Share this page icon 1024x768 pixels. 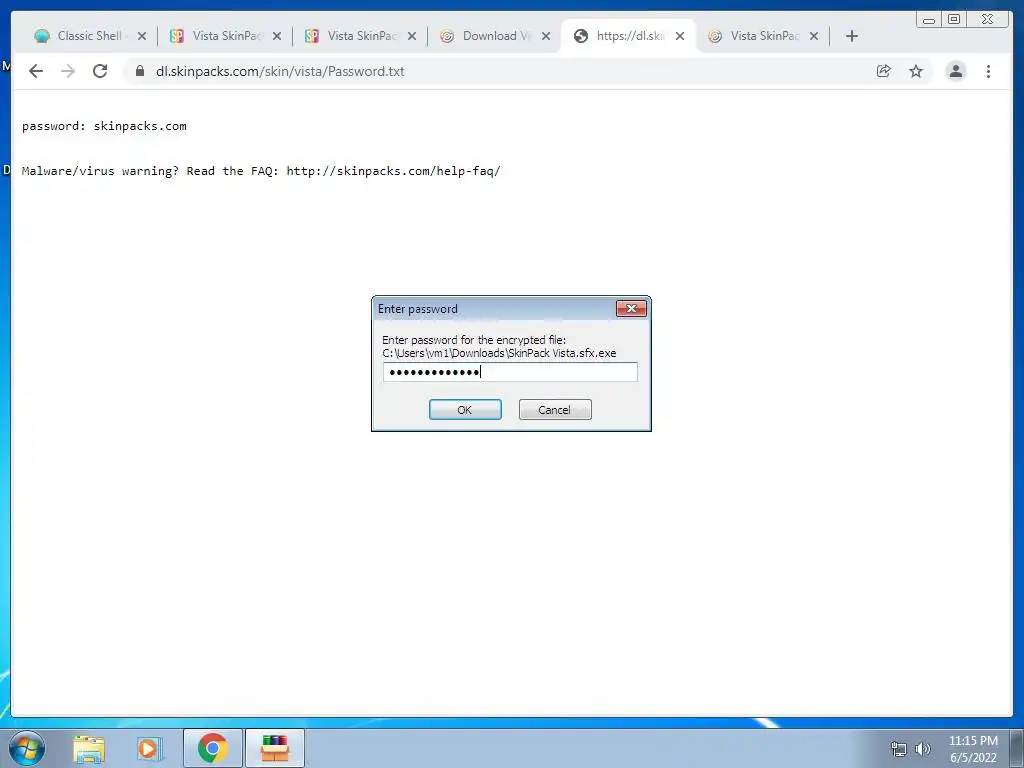884,71
